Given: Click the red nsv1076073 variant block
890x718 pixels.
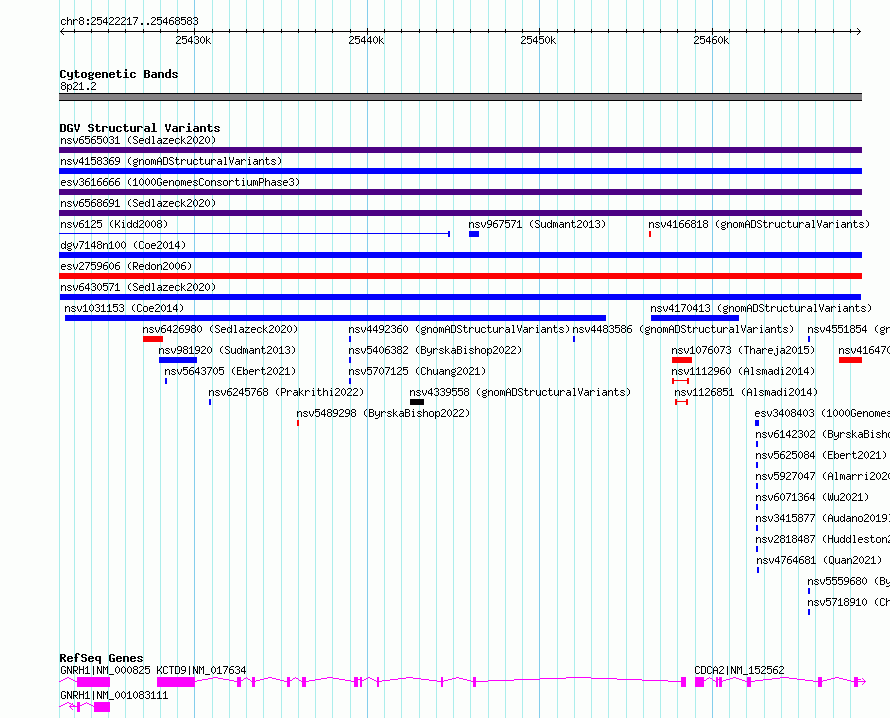Looking at the screenshot, I should tap(682, 360).
